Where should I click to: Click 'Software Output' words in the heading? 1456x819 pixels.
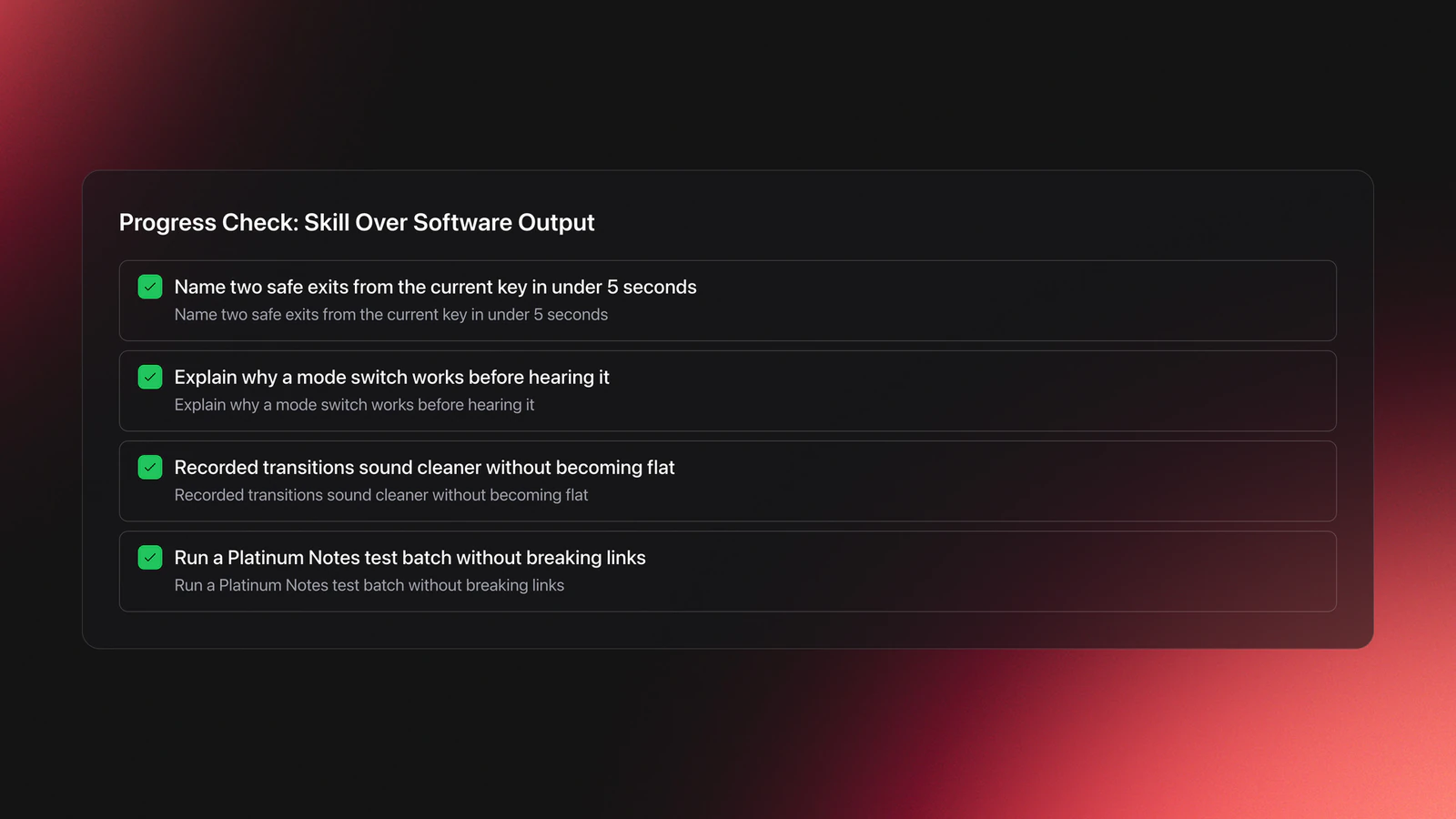coord(504,223)
